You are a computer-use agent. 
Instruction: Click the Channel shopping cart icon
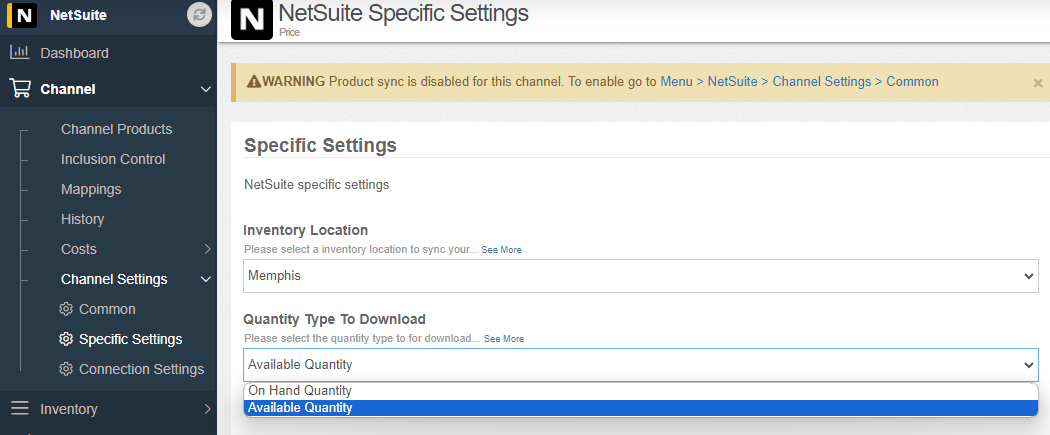[20, 88]
